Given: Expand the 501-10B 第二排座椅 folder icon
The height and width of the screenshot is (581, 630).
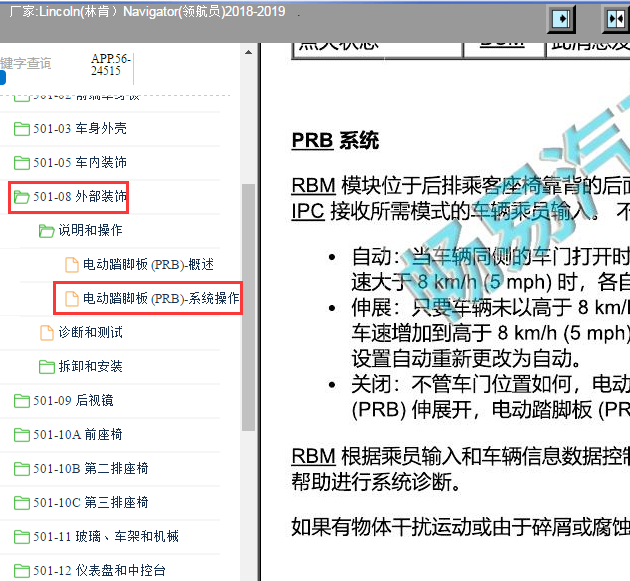Looking at the screenshot, I should 22,469.
